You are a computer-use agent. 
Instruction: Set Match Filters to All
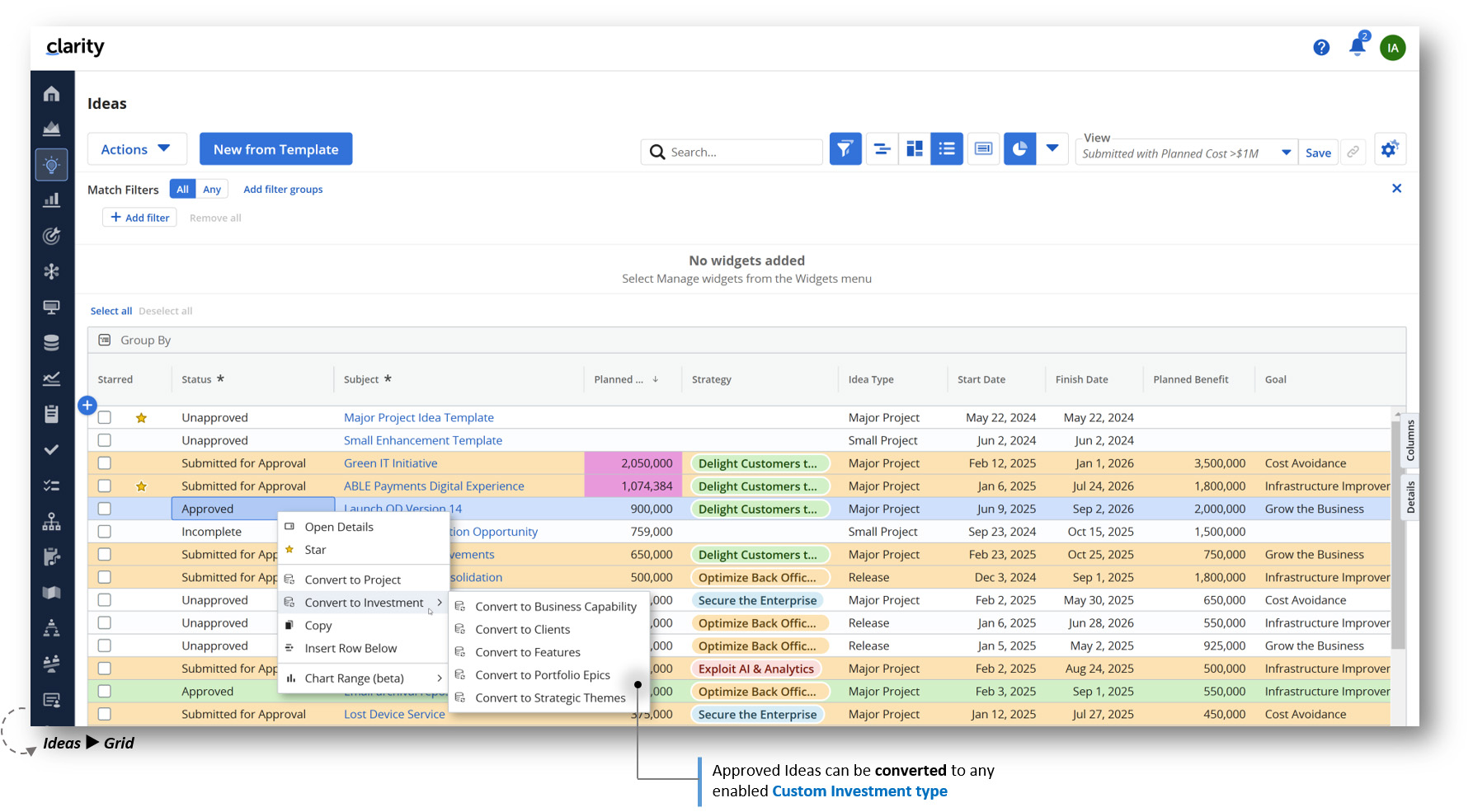[x=182, y=189]
